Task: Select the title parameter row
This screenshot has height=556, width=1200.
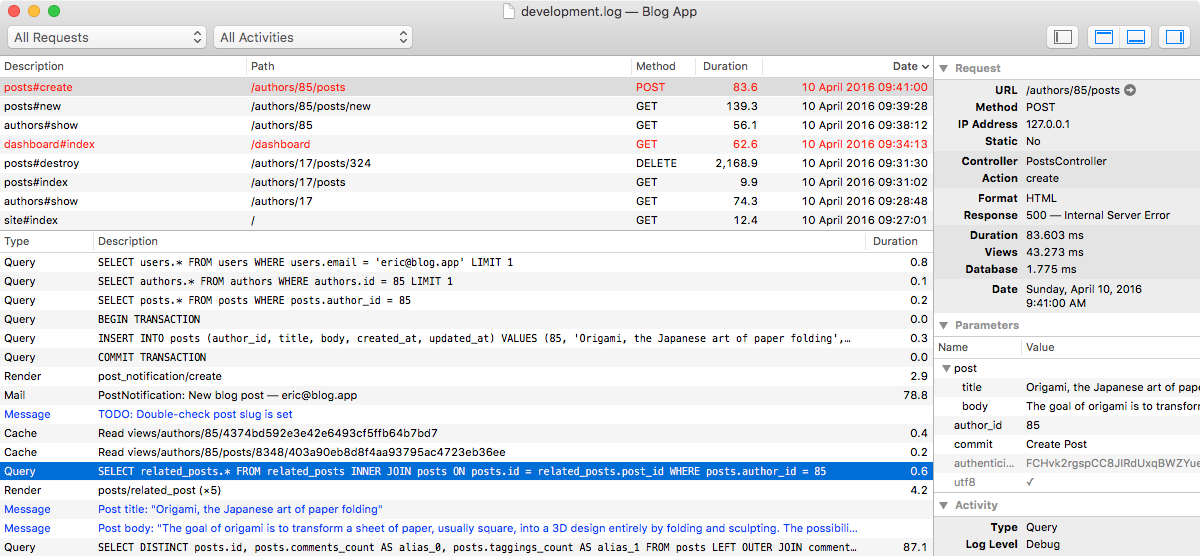Action: click(1067, 387)
